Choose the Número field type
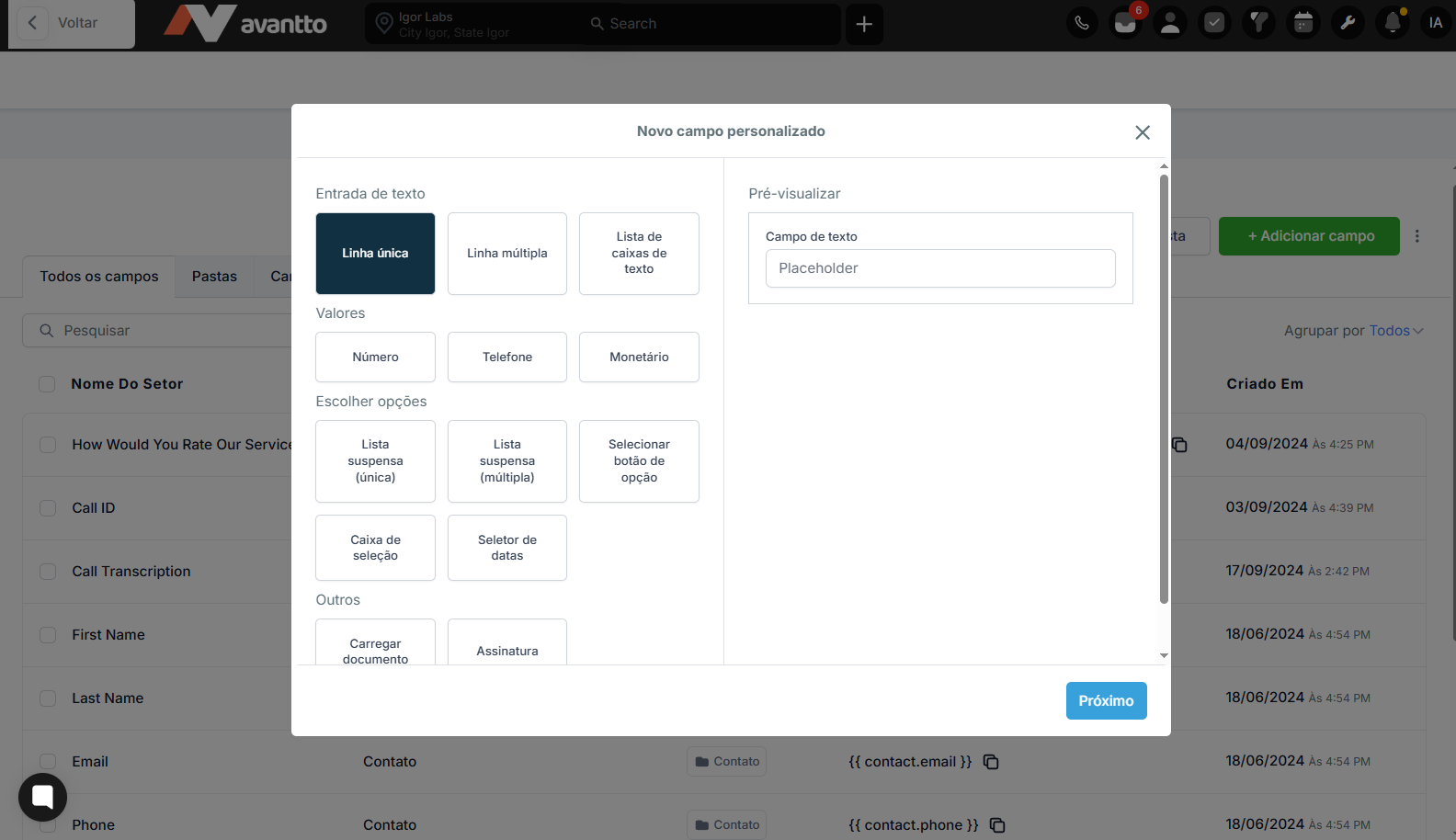Viewport: 1456px width, 840px height. tap(375, 358)
